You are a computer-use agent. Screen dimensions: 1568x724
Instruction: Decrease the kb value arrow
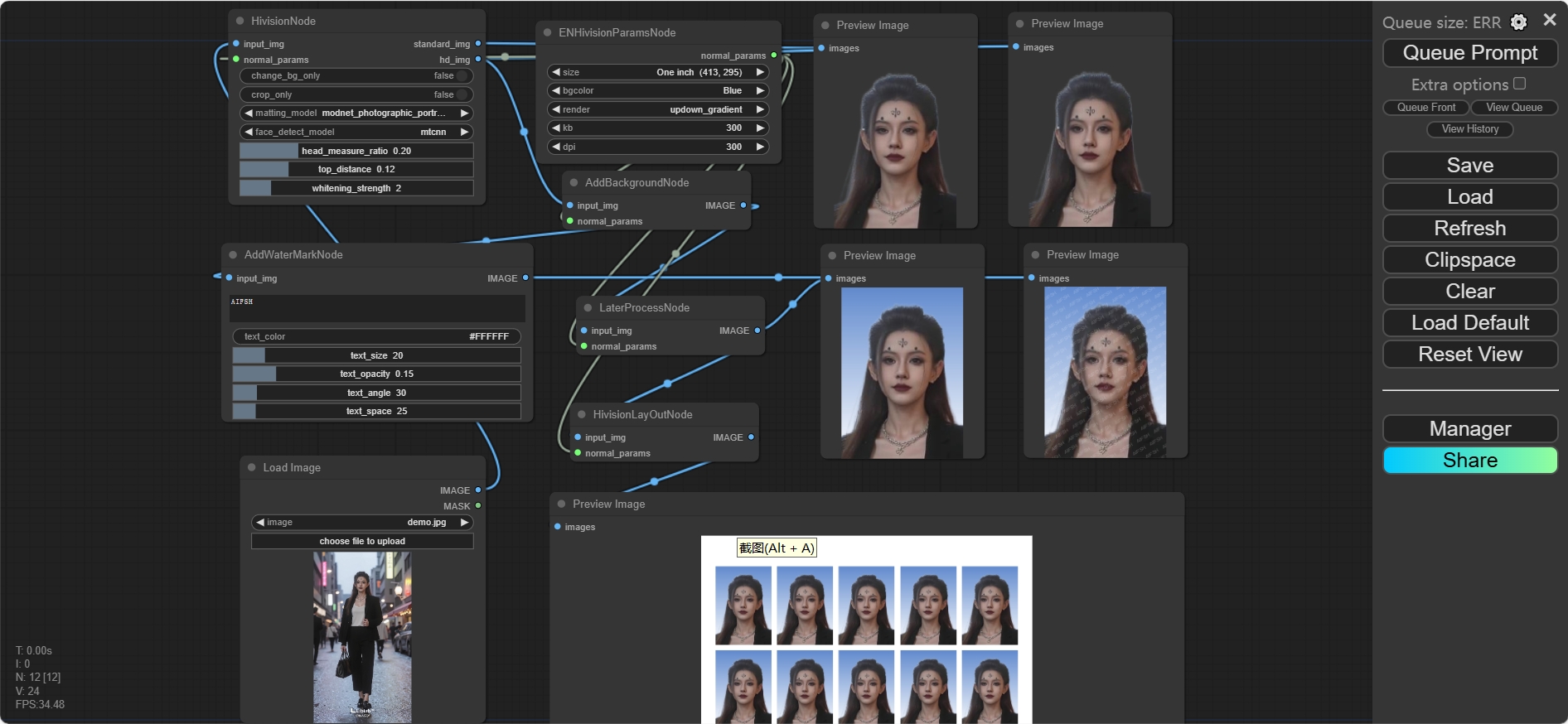(x=556, y=128)
